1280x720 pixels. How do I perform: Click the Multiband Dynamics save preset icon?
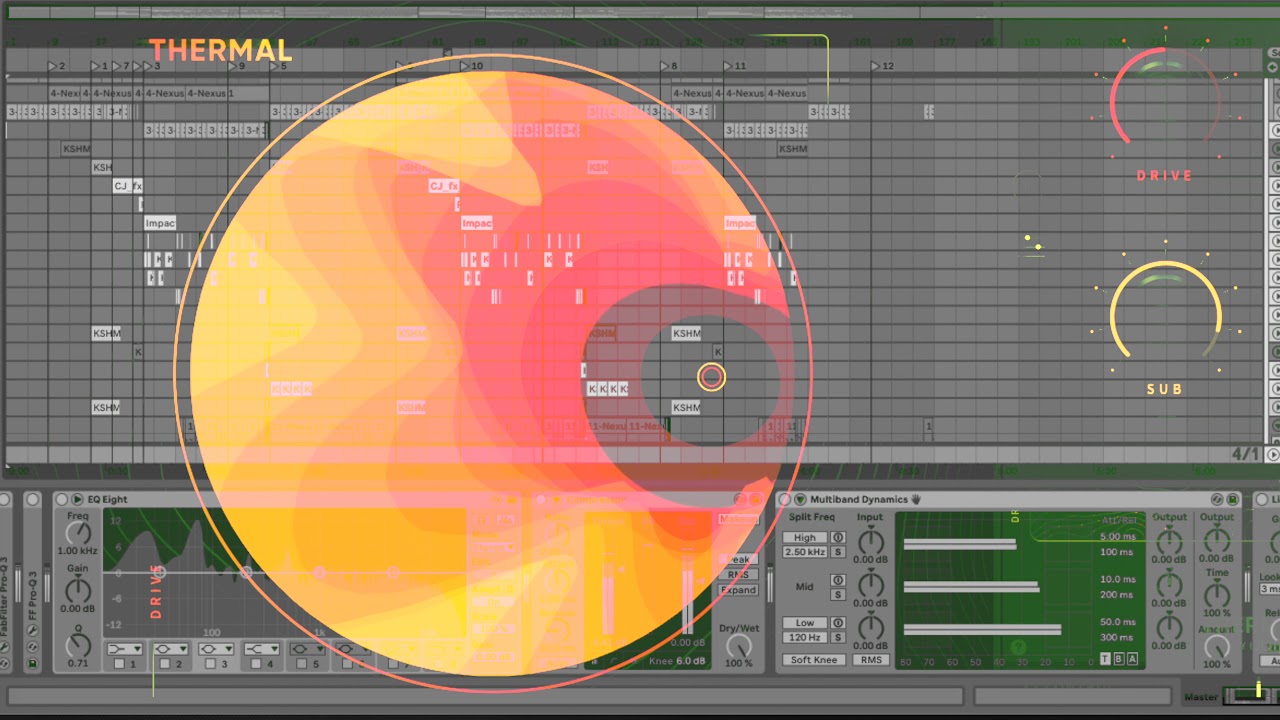pos(1233,499)
